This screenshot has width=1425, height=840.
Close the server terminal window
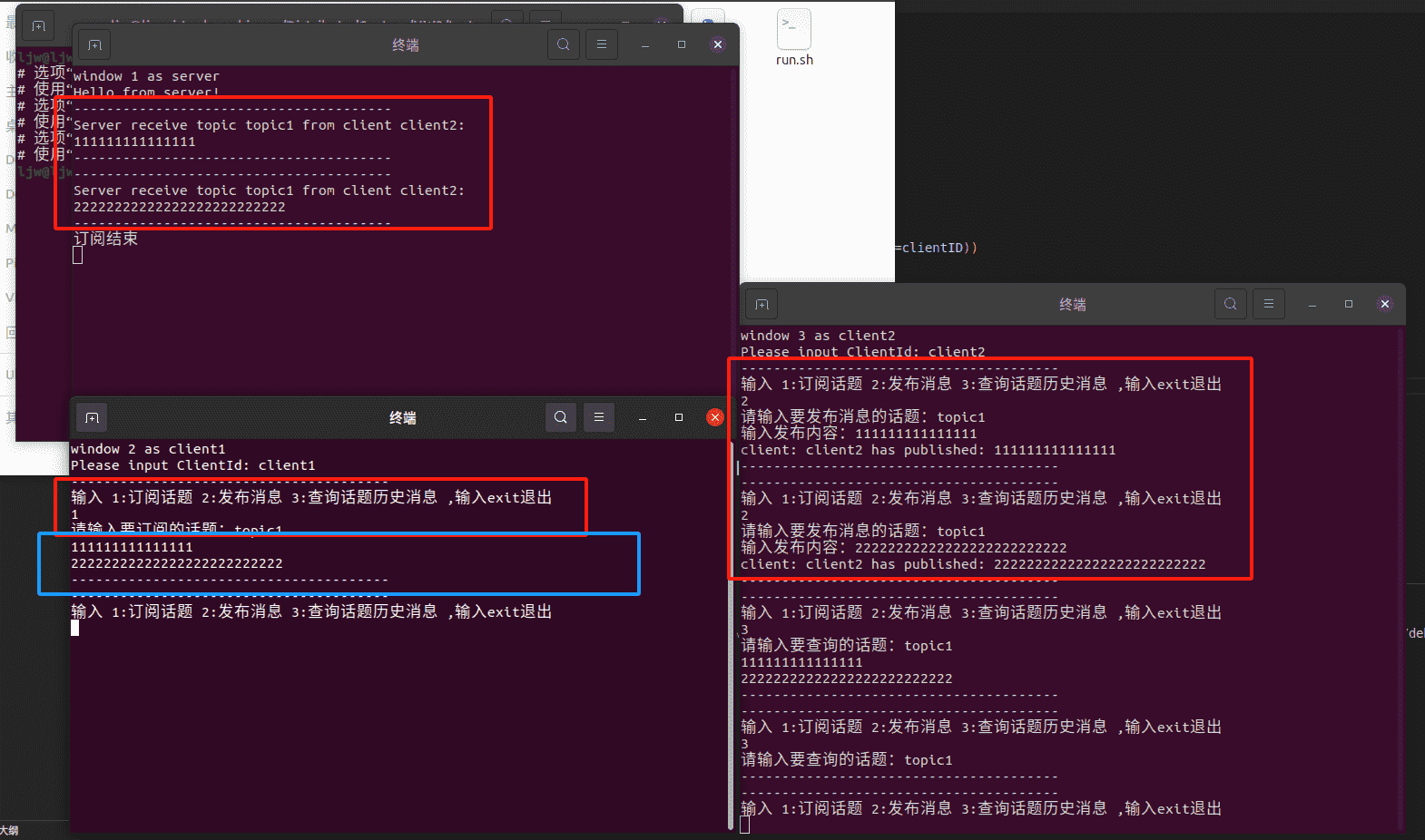pos(718,44)
